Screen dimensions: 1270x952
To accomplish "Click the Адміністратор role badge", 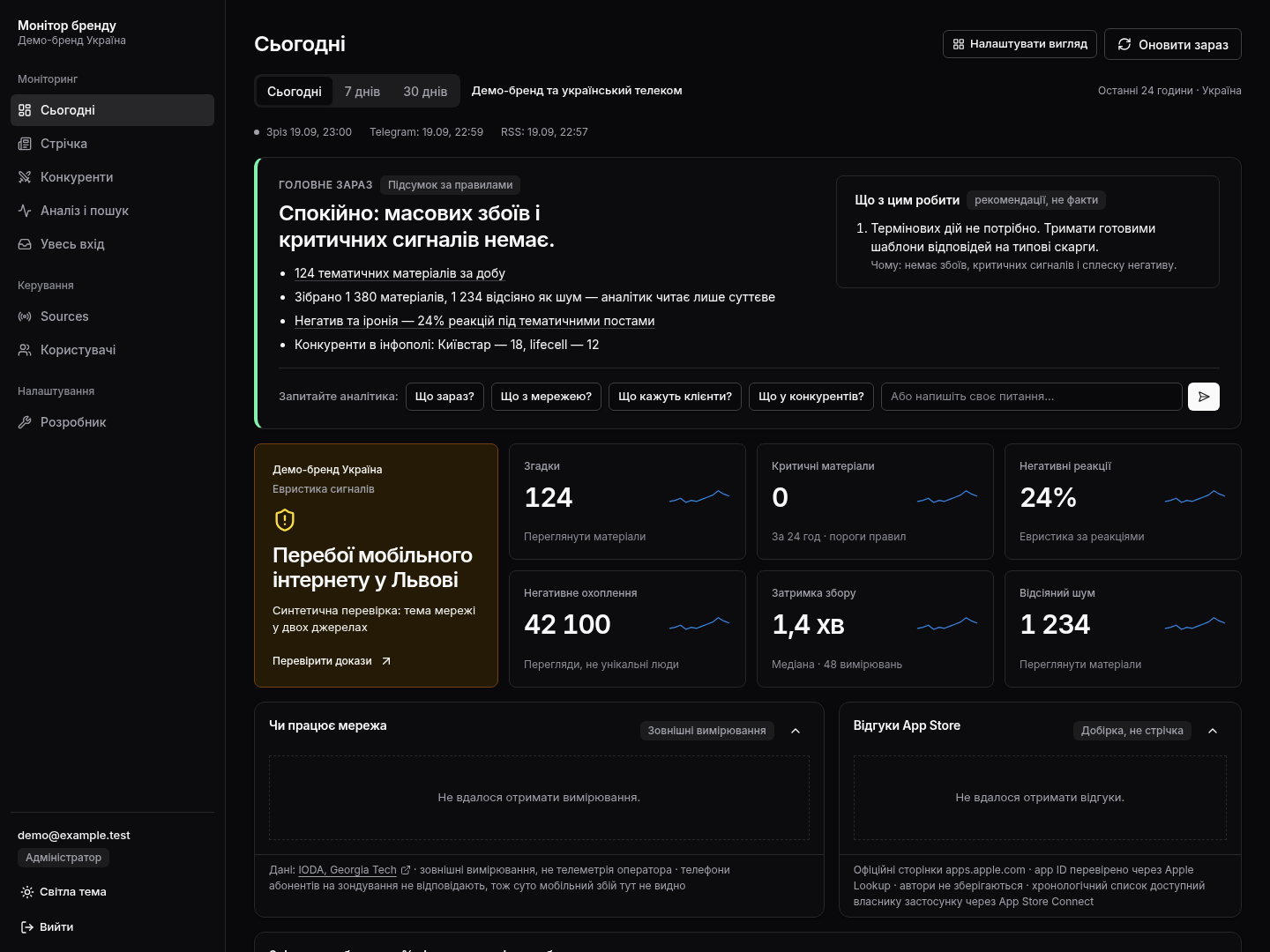I will coord(63,858).
